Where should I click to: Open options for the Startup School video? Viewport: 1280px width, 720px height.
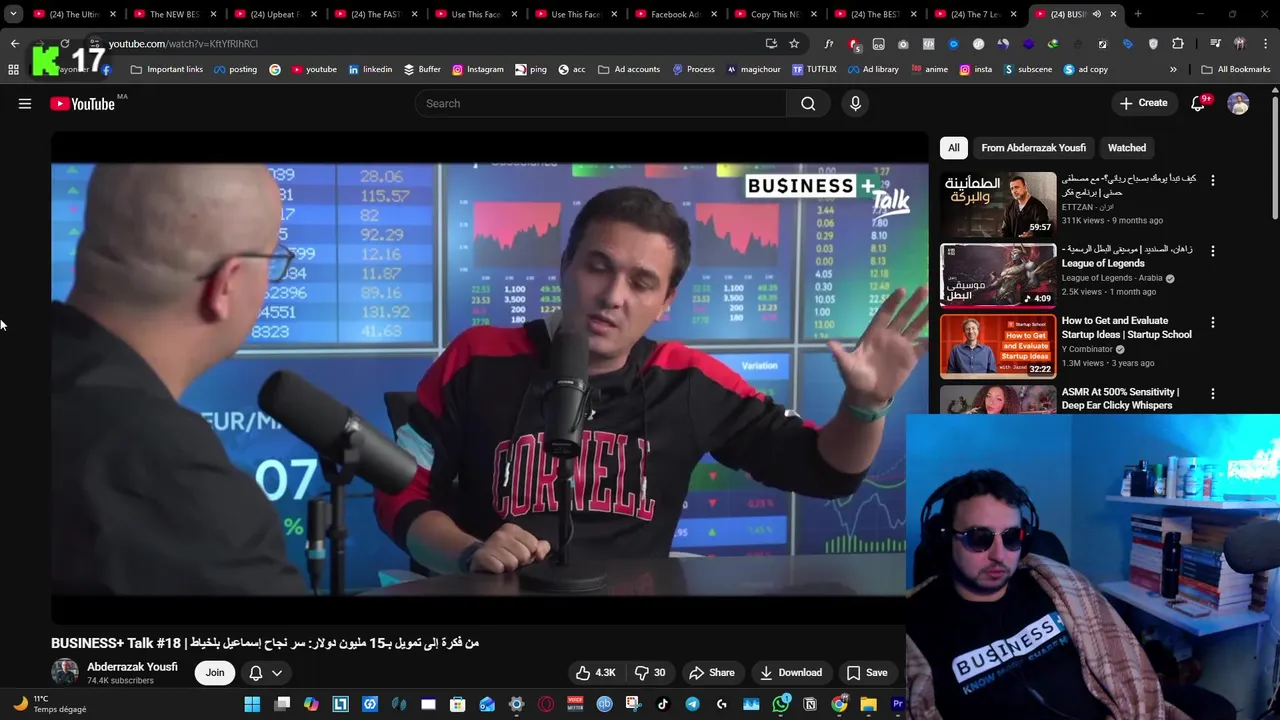[1213, 322]
